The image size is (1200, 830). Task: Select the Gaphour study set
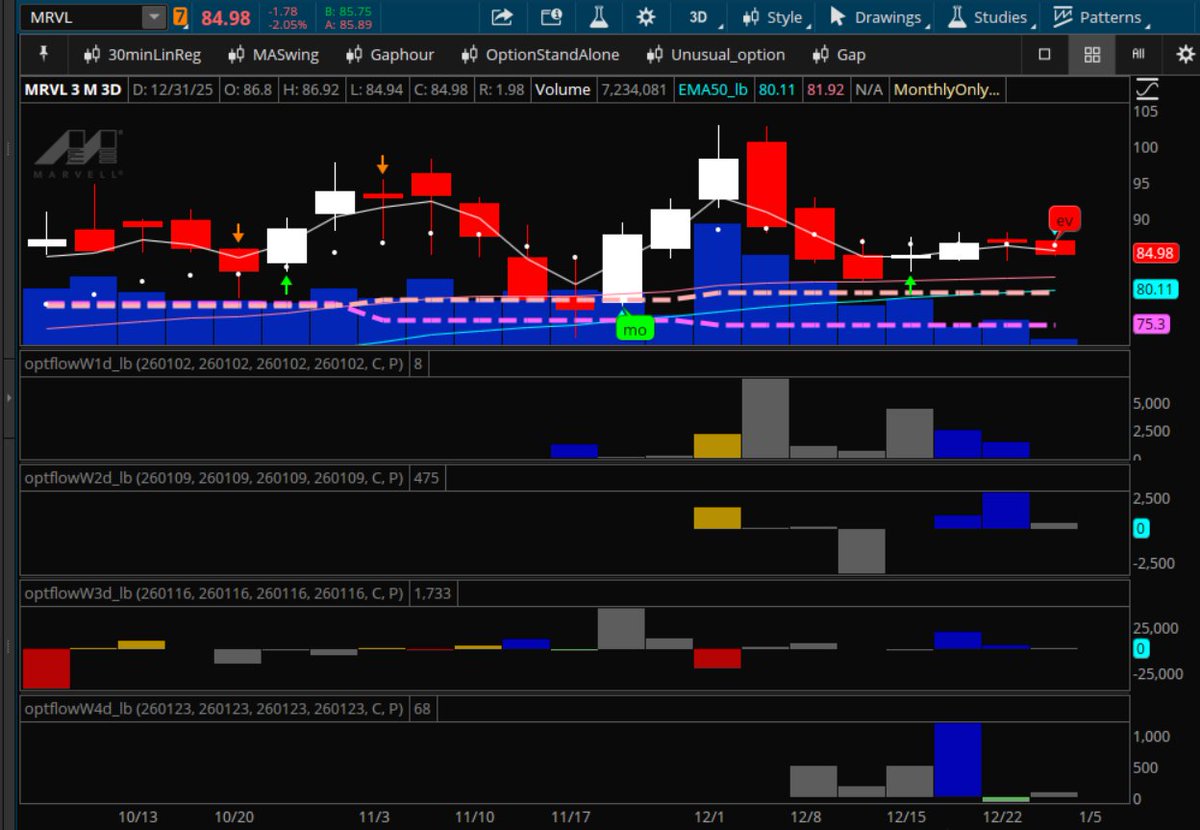click(391, 55)
